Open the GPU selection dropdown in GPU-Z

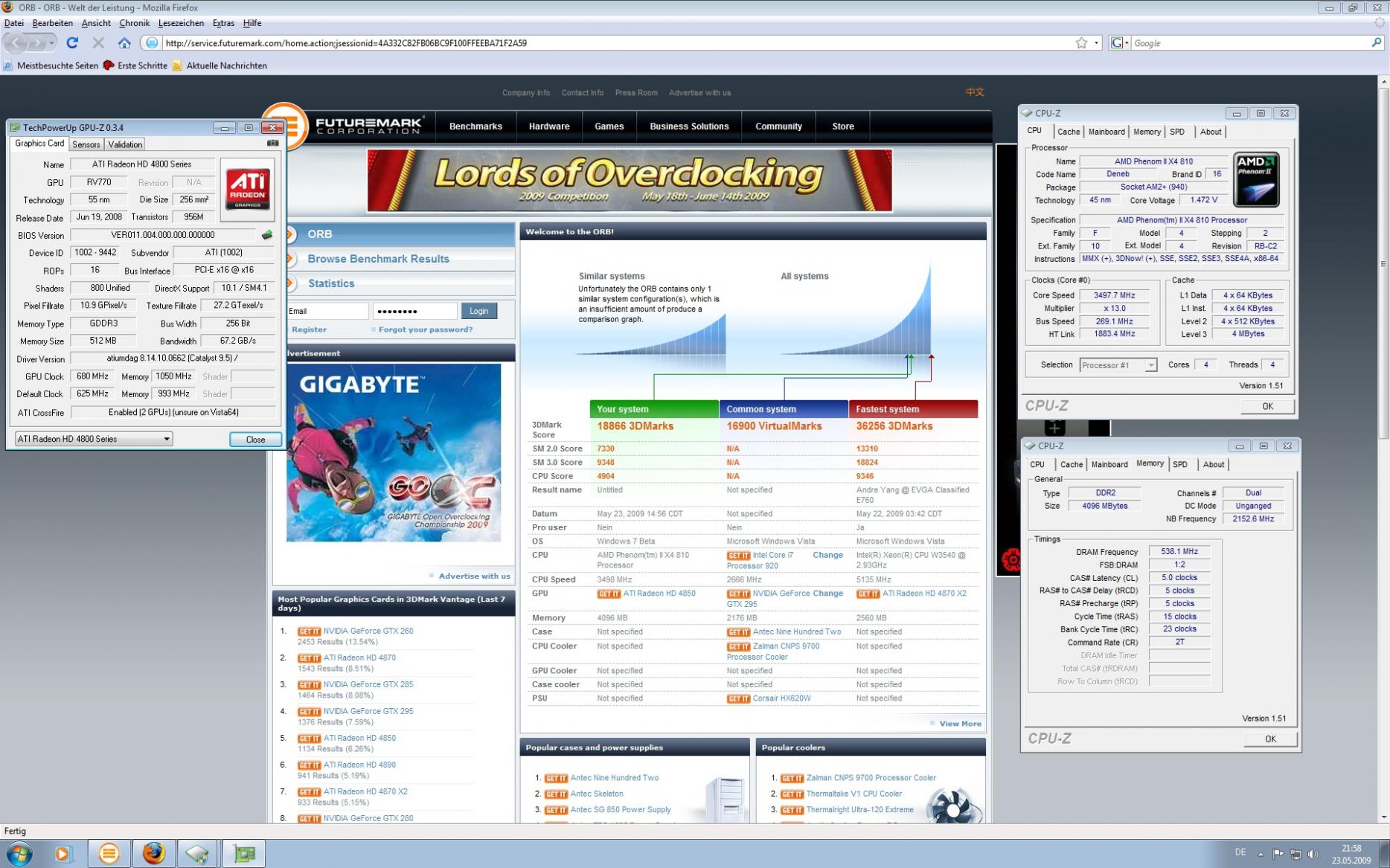coord(94,439)
